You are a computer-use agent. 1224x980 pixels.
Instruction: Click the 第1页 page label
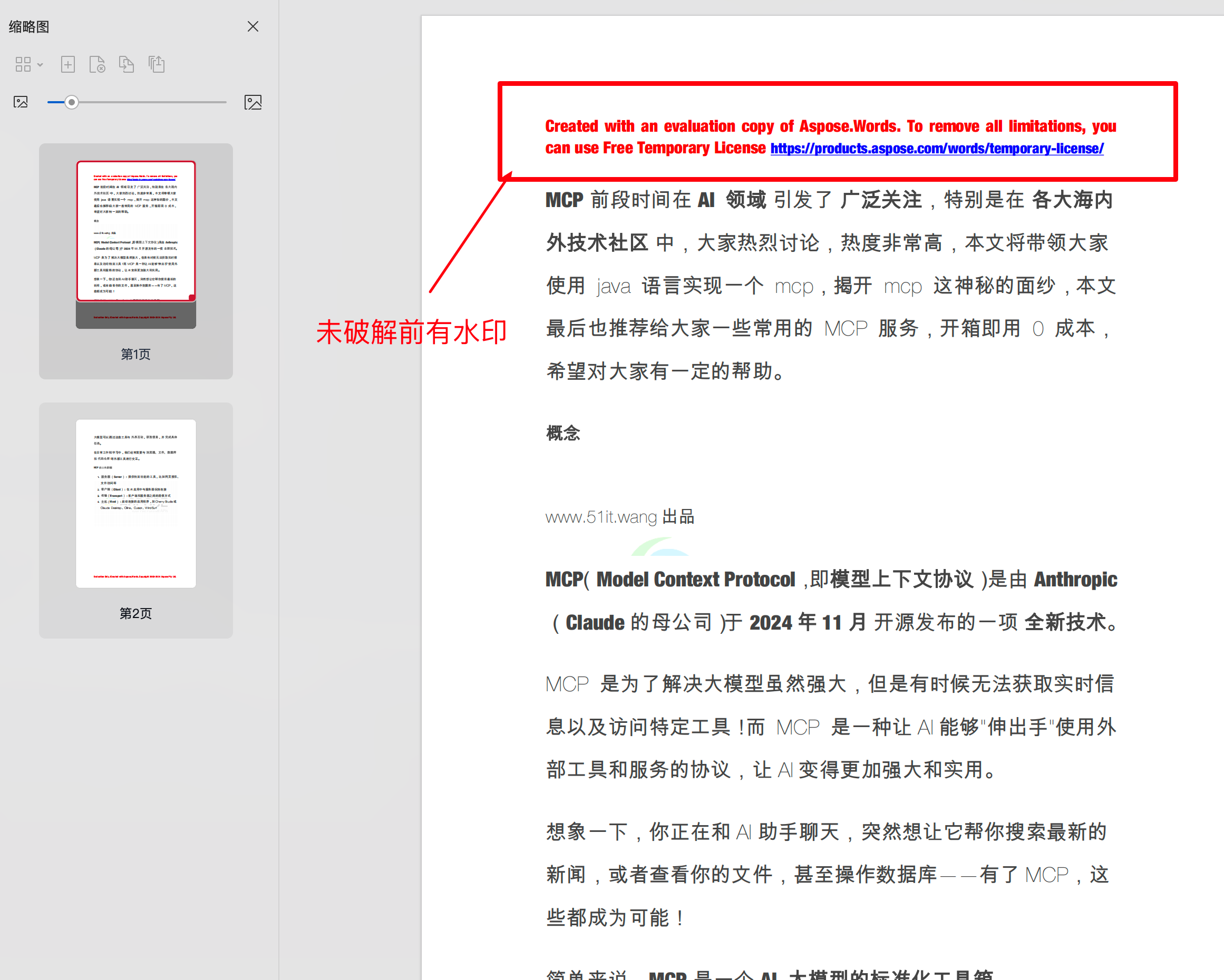click(135, 354)
